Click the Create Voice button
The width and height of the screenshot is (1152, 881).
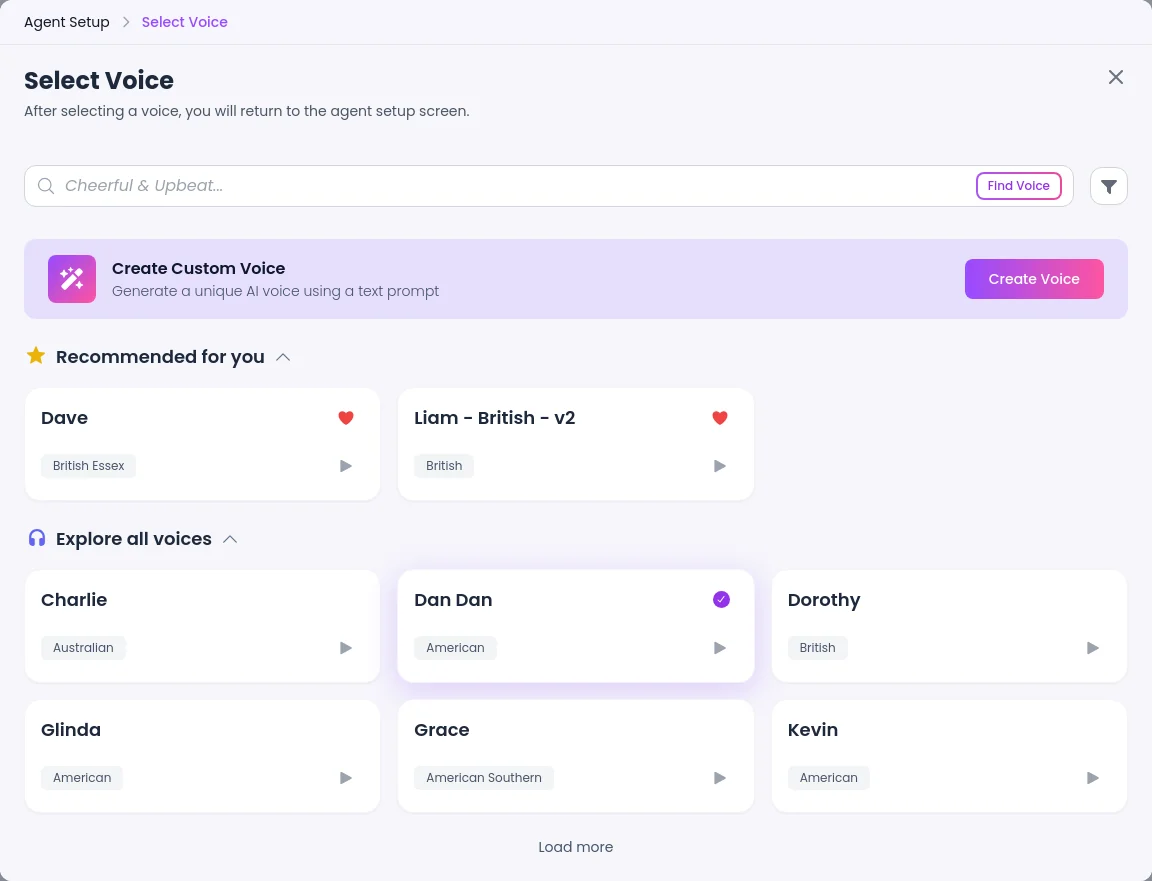point(1034,279)
